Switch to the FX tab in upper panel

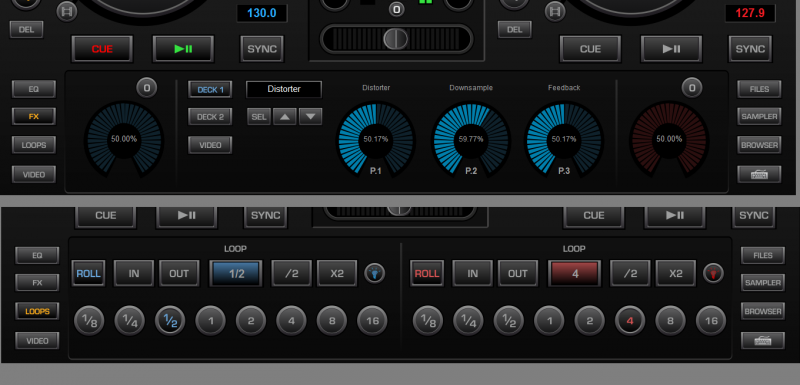point(34,116)
